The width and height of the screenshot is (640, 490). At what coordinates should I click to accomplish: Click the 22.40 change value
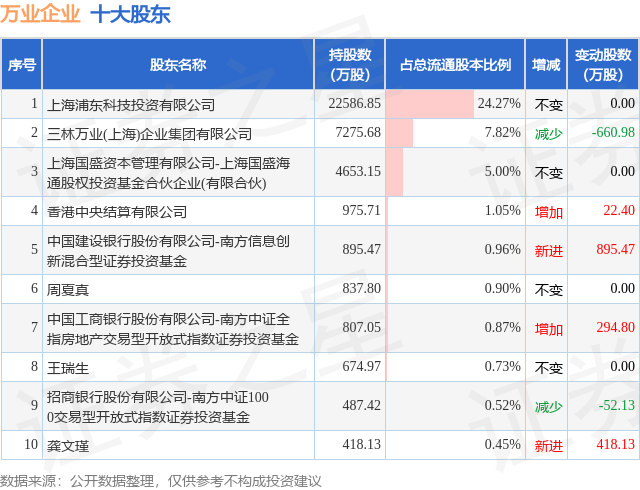[619, 211]
